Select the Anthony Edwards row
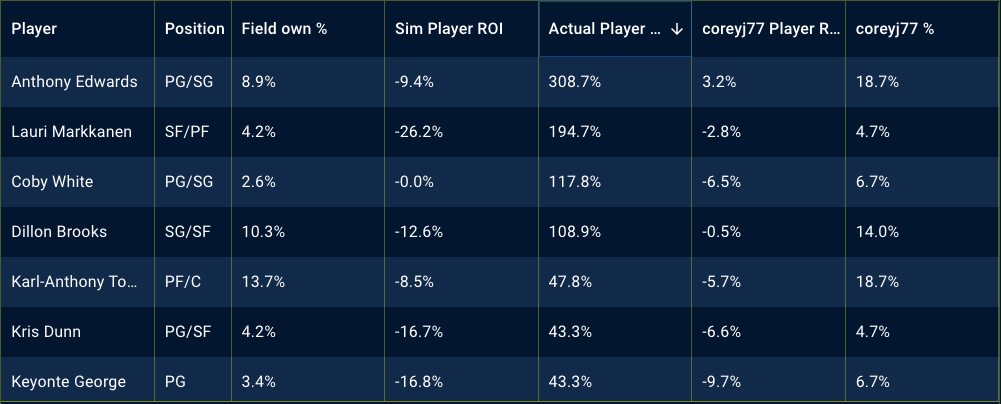This screenshot has width=1001, height=404. tap(74, 82)
